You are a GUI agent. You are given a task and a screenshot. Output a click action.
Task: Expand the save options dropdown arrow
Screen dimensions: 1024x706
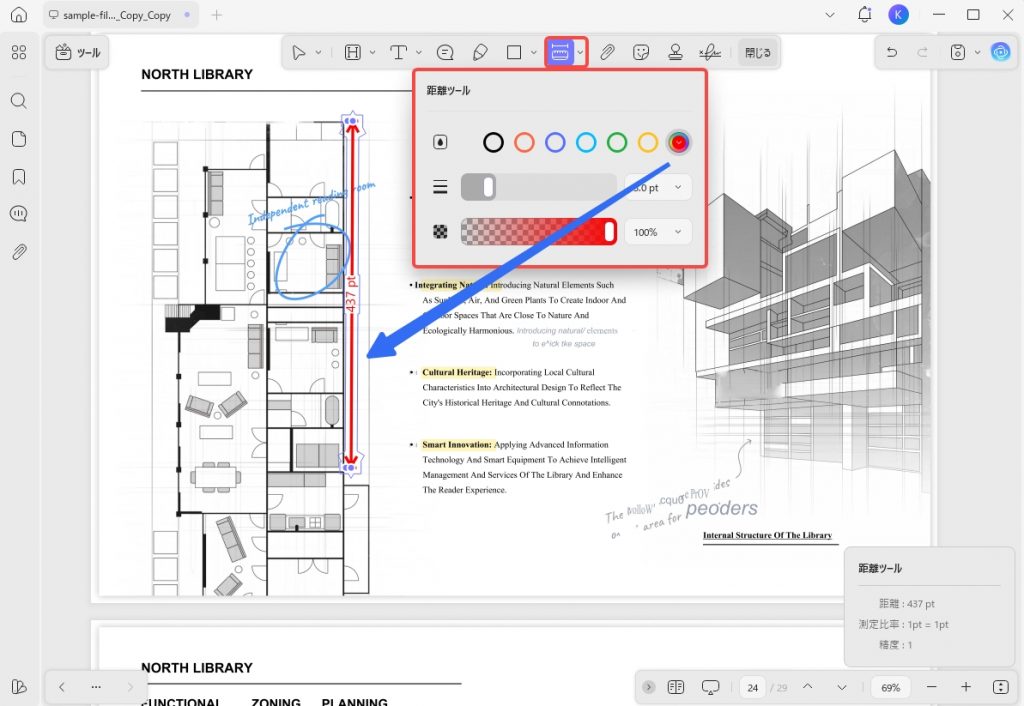tap(977, 52)
